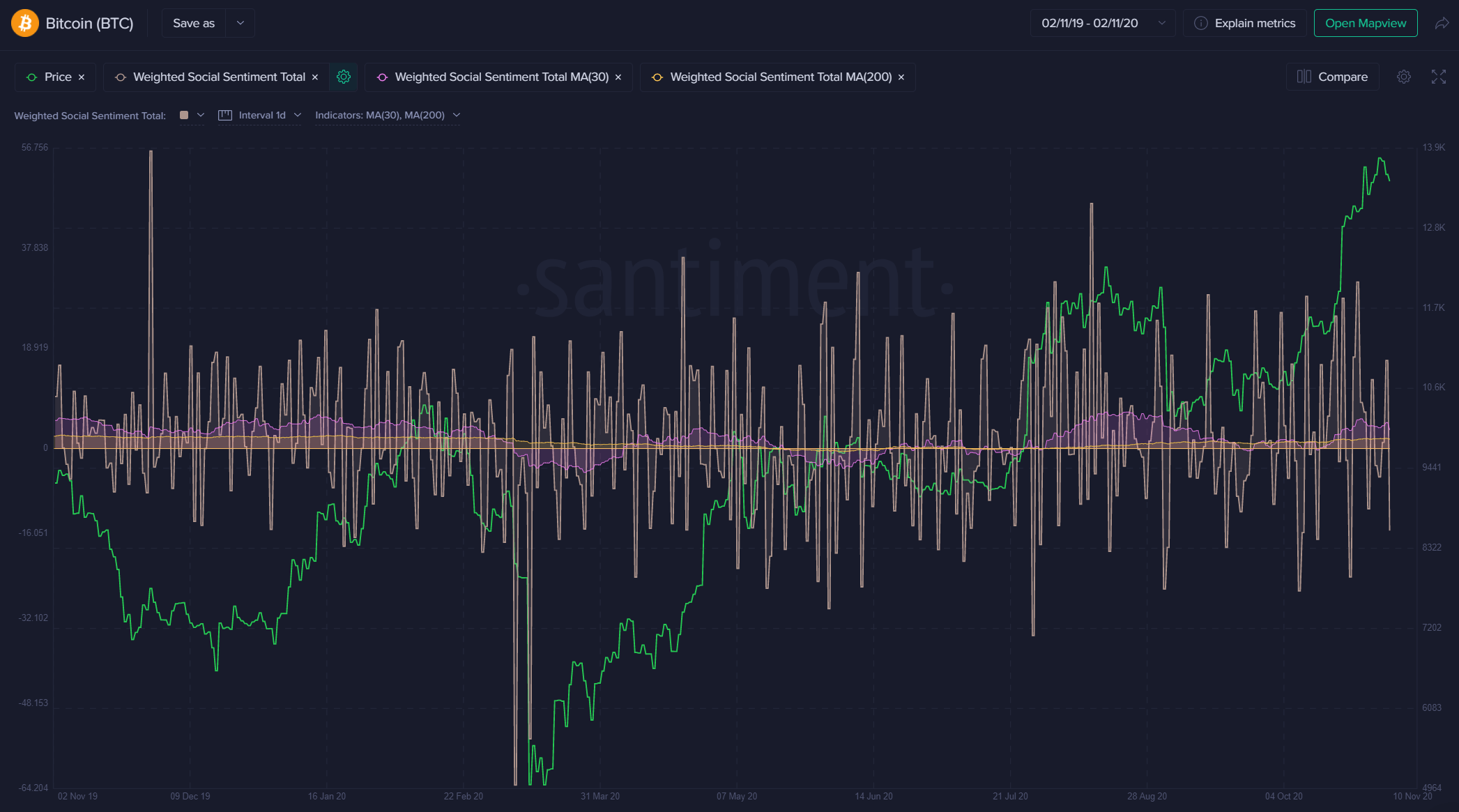The image size is (1459, 812).
Task: Click the Interval chart icon
Action: [x=224, y=115]
